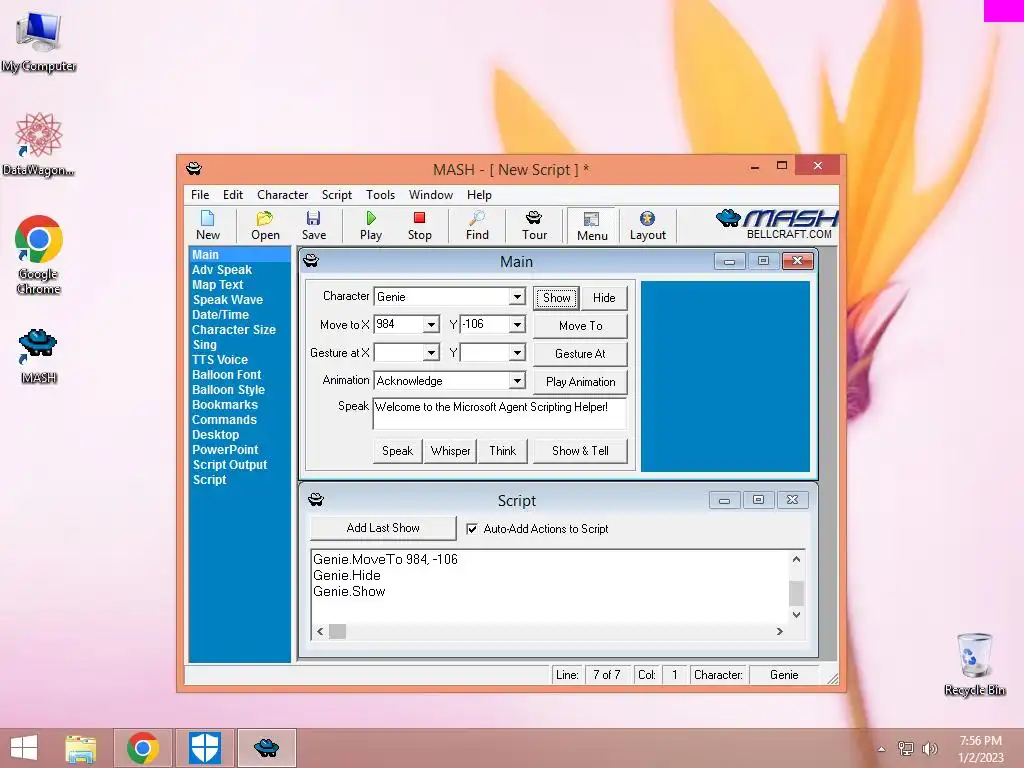Expand the Gesture at Y dropdown

pyautogui.click(x=517, y=353)
